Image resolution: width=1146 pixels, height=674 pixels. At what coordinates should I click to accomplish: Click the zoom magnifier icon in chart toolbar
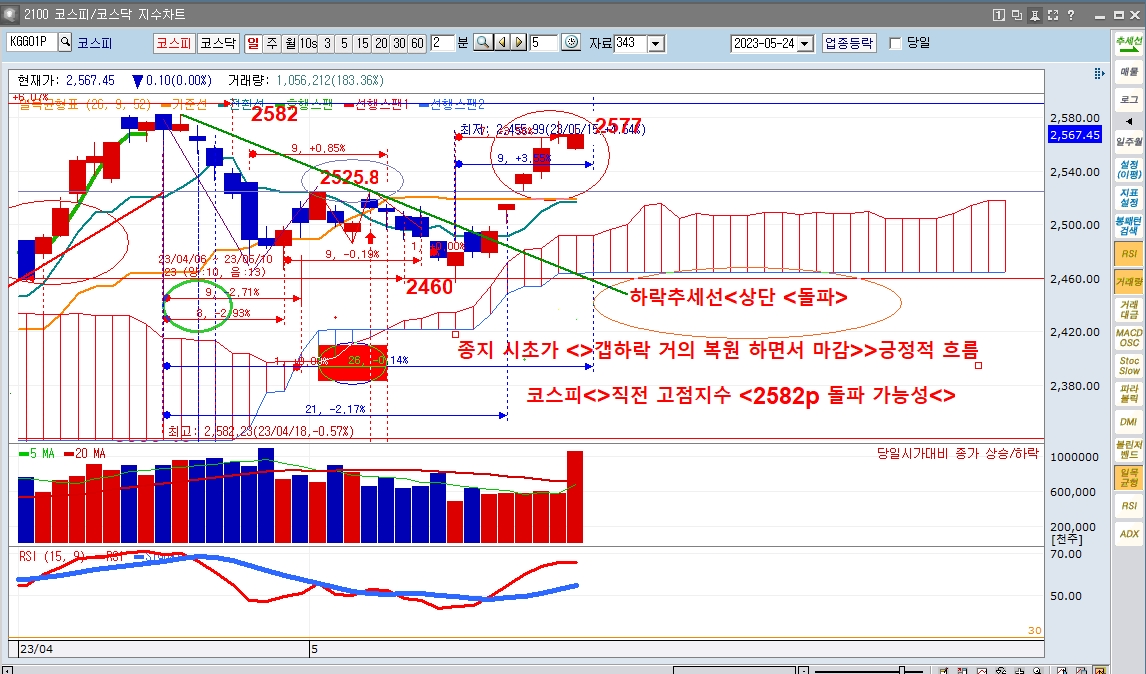pyautogui.click(x=482, y=43)
